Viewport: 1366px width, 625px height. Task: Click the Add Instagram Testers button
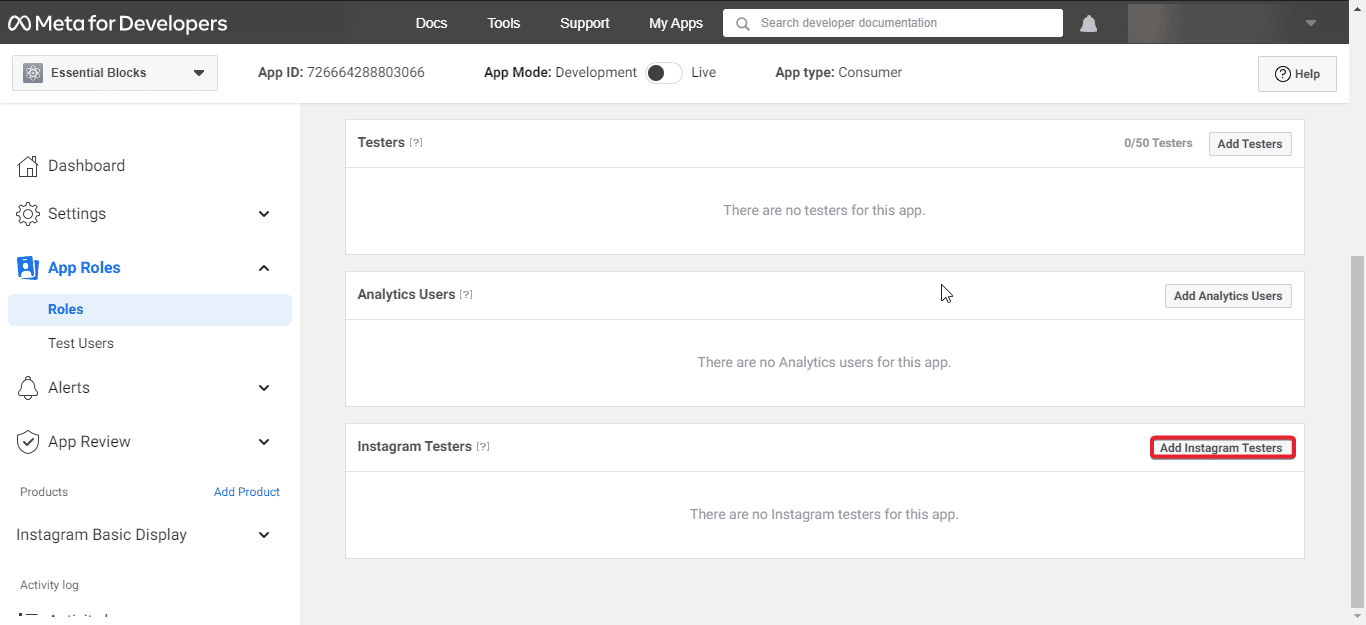[x=1221, y=448]
